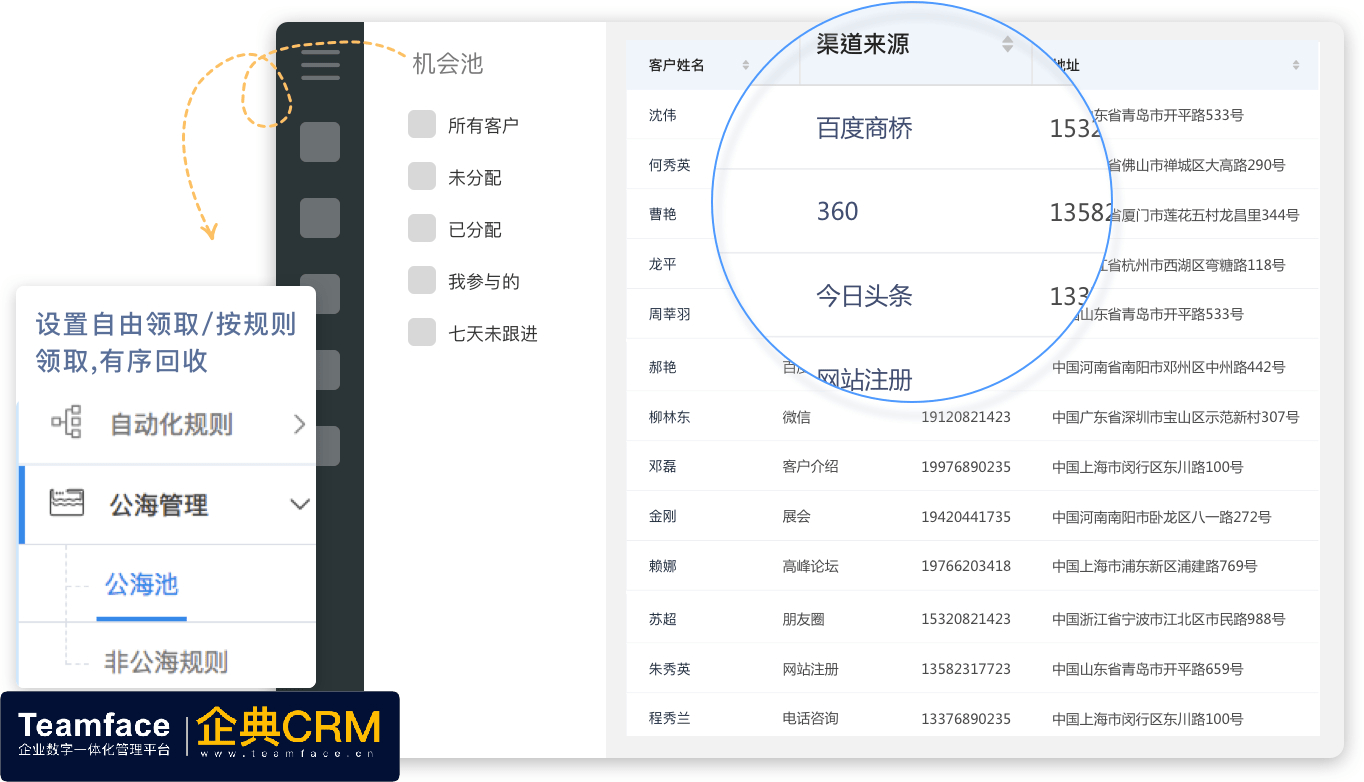Screen dimensions: 1364x782
Task: Click phone number 19976890235
Action: tap(966, 466)
